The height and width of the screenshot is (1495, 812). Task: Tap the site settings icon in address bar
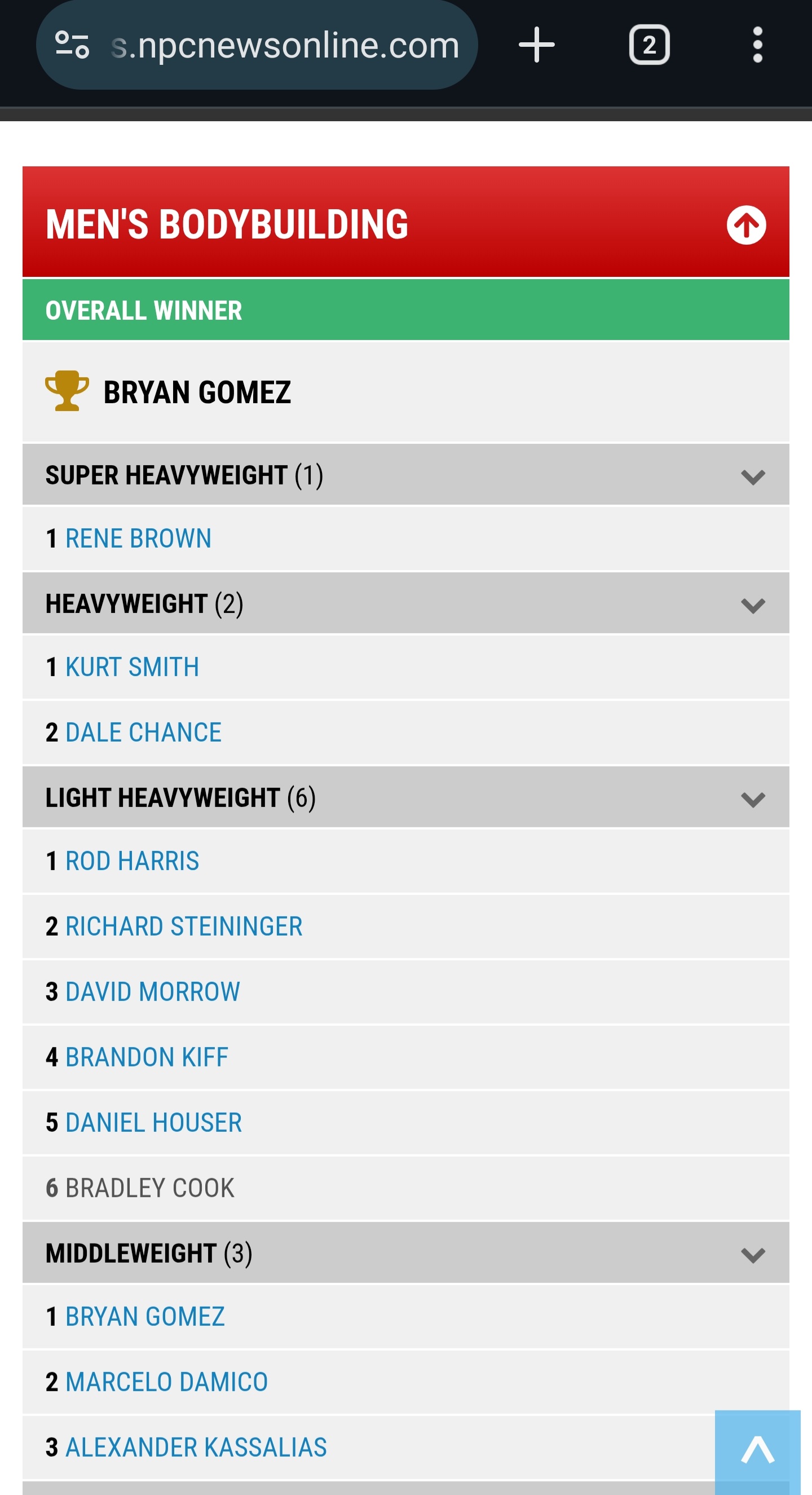tap(72, 45)
